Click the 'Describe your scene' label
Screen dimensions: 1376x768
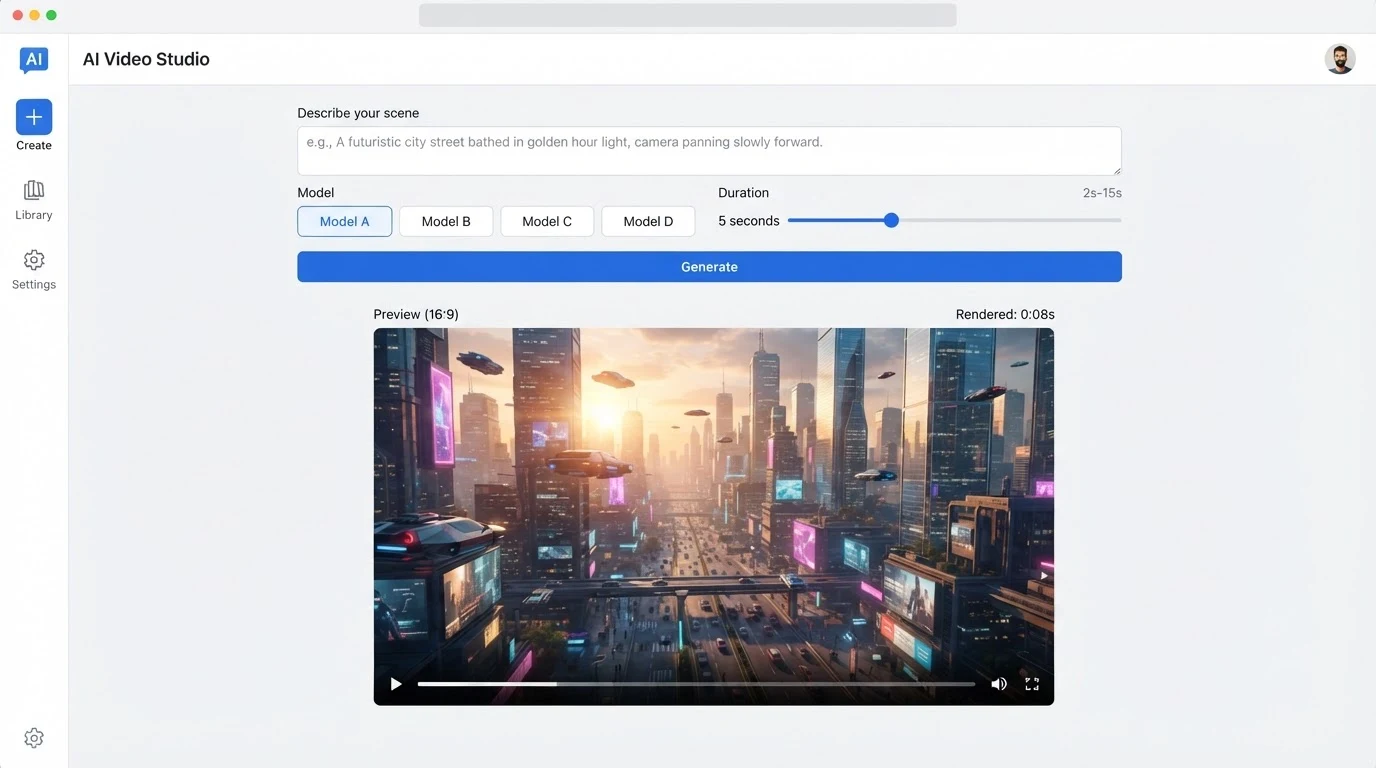358,113
